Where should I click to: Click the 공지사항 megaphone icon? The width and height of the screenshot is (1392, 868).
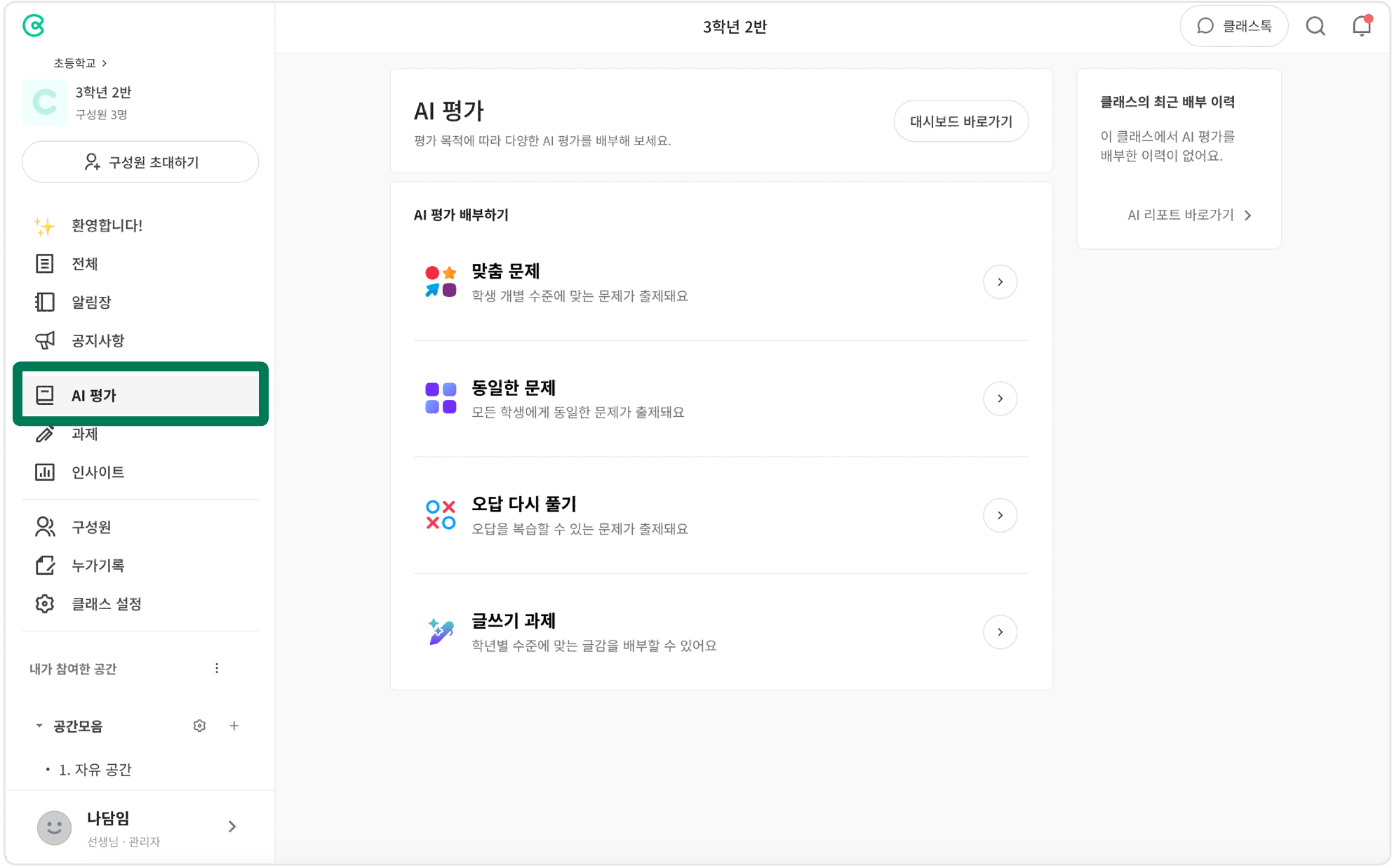pos(45,340)
